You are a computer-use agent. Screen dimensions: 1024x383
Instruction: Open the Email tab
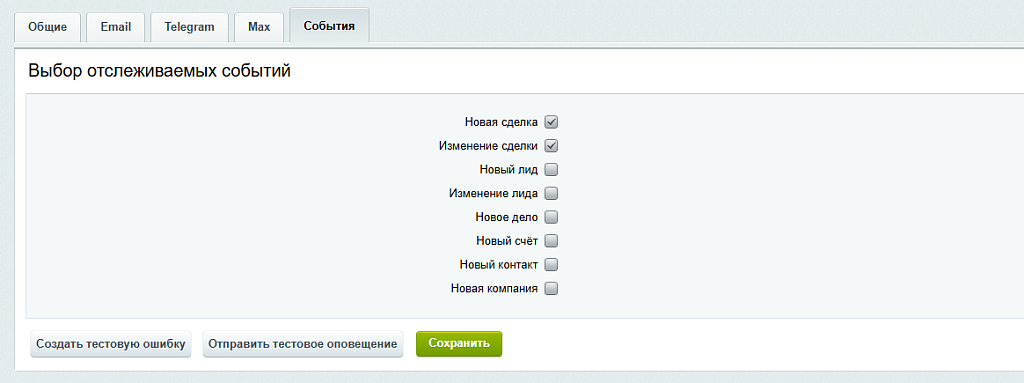coord(116,27)
